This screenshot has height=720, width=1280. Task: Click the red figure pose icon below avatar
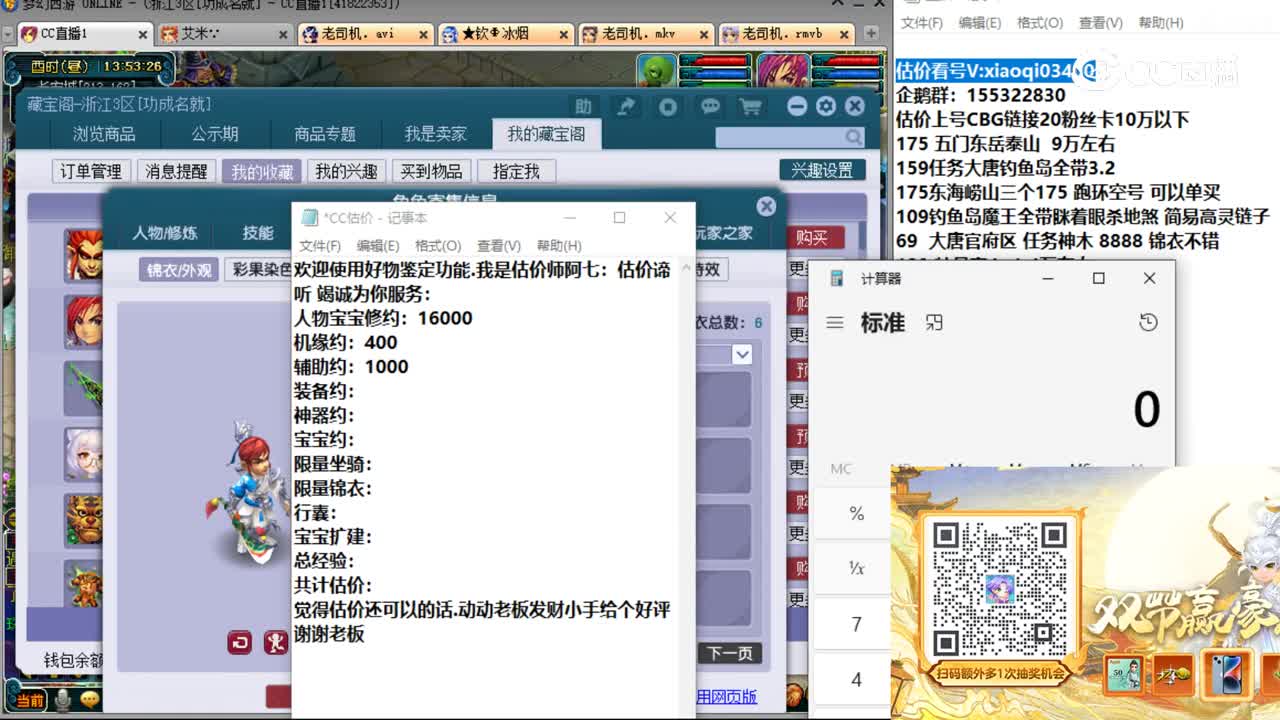[x=276, y=642]
